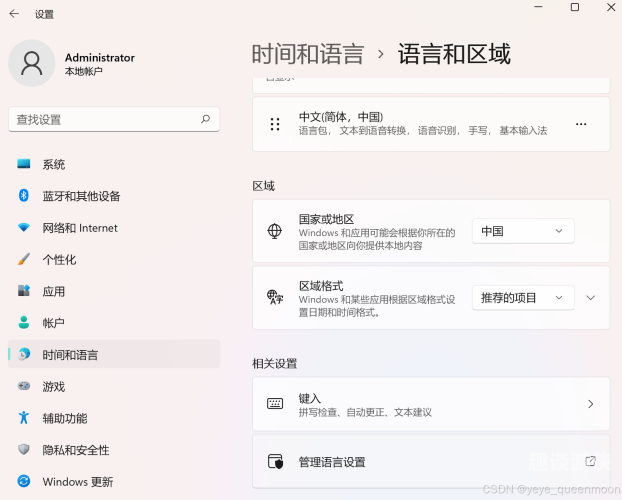Click the 键入 keyboard icon
The image size is (622, 500).
(275, 404)
